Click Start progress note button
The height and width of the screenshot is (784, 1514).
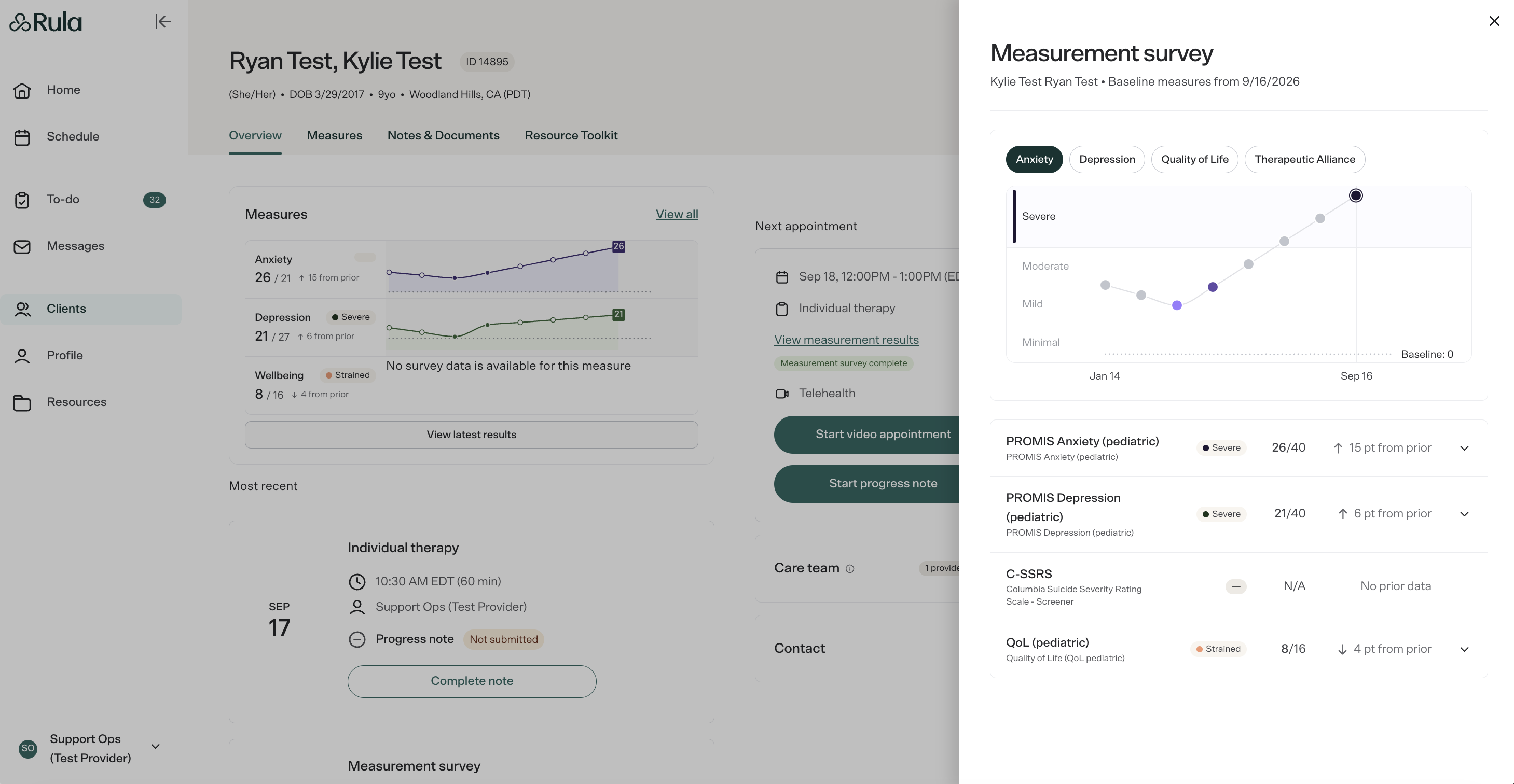click(866, 484)
